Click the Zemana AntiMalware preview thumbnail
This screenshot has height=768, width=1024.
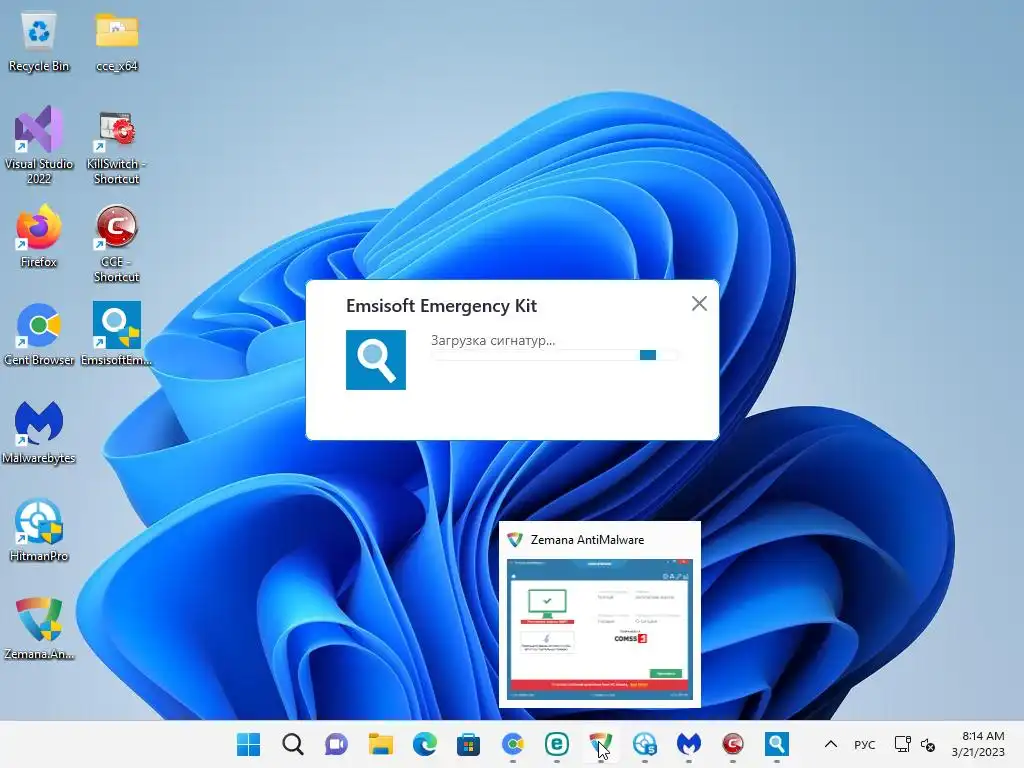(600, 629)
